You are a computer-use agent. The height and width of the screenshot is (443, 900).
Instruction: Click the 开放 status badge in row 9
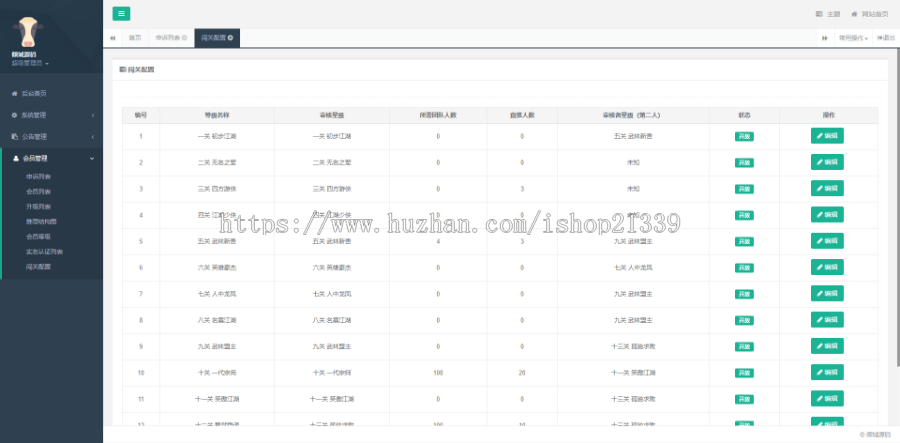click(744, 347)
